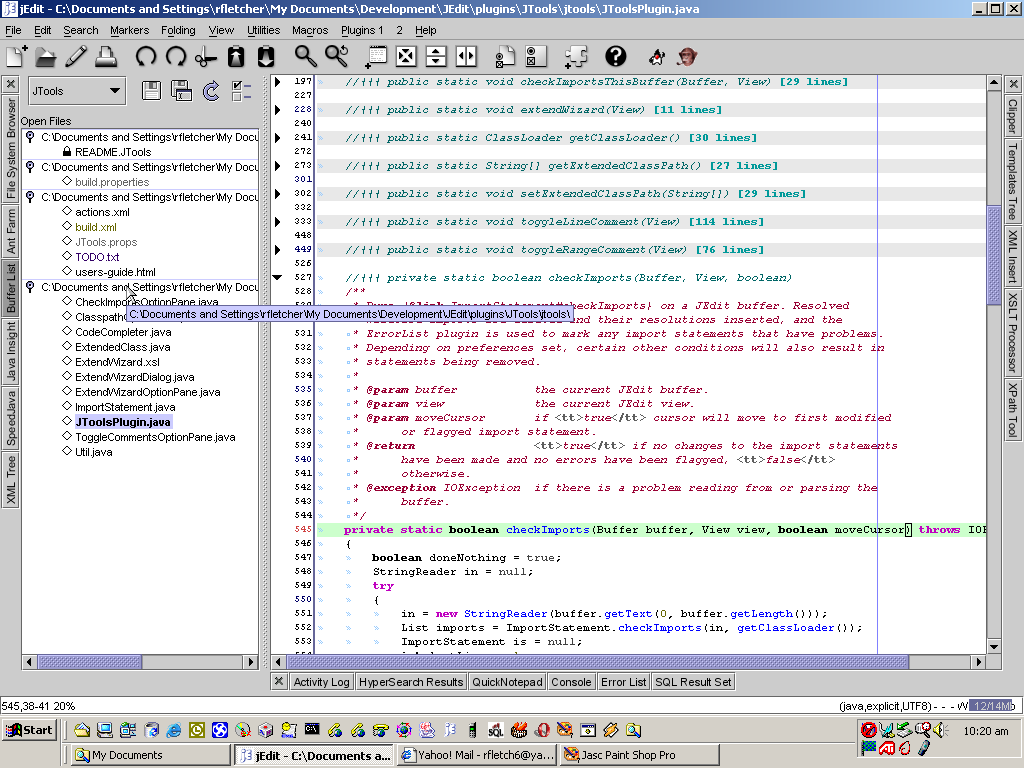Expand the checkImportsThisBuffer folded section
This screenshot has width=1024, height=768.
point(279,81)
